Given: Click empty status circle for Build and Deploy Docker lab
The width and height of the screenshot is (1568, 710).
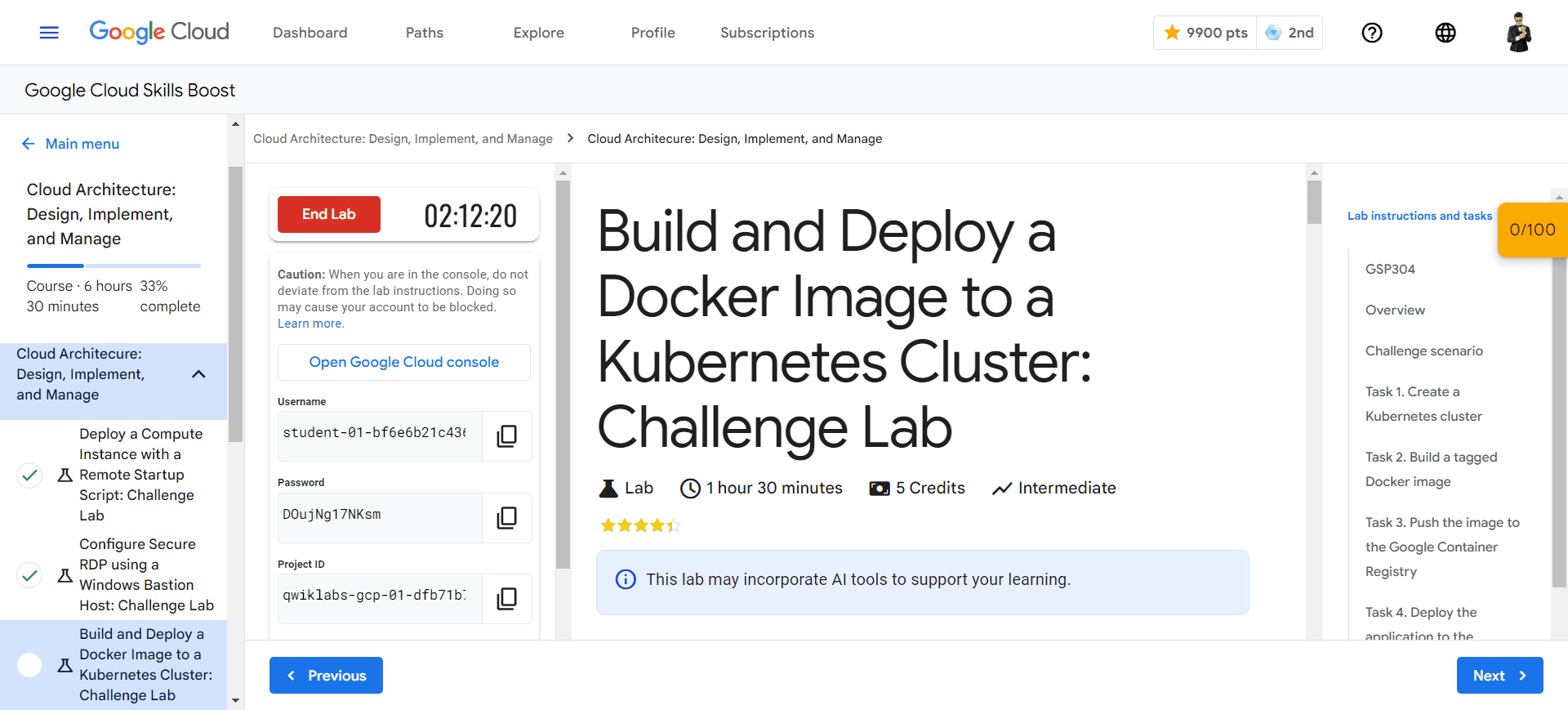Looking at the screenshot, I should [x=29, y=665].
